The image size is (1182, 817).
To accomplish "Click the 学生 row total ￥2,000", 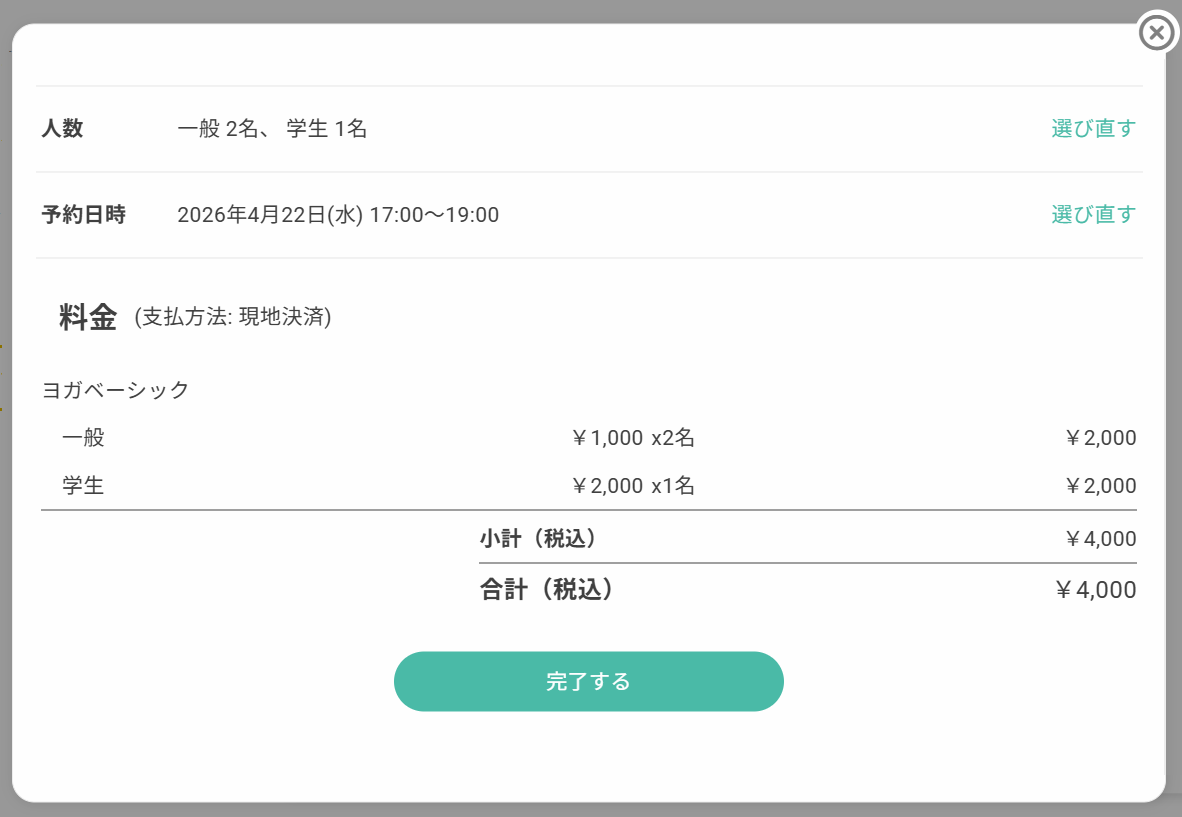I will [x=1100, y=487].
